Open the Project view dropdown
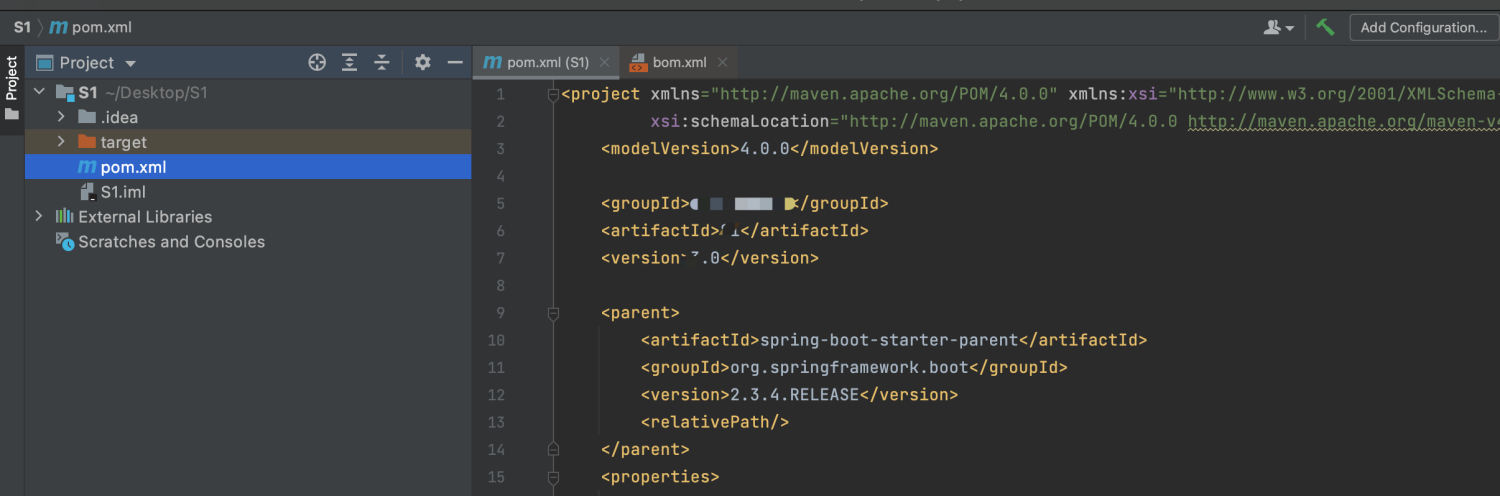Image resolution: width=1500 pixels, height=496 pixels. pos(131,63)
